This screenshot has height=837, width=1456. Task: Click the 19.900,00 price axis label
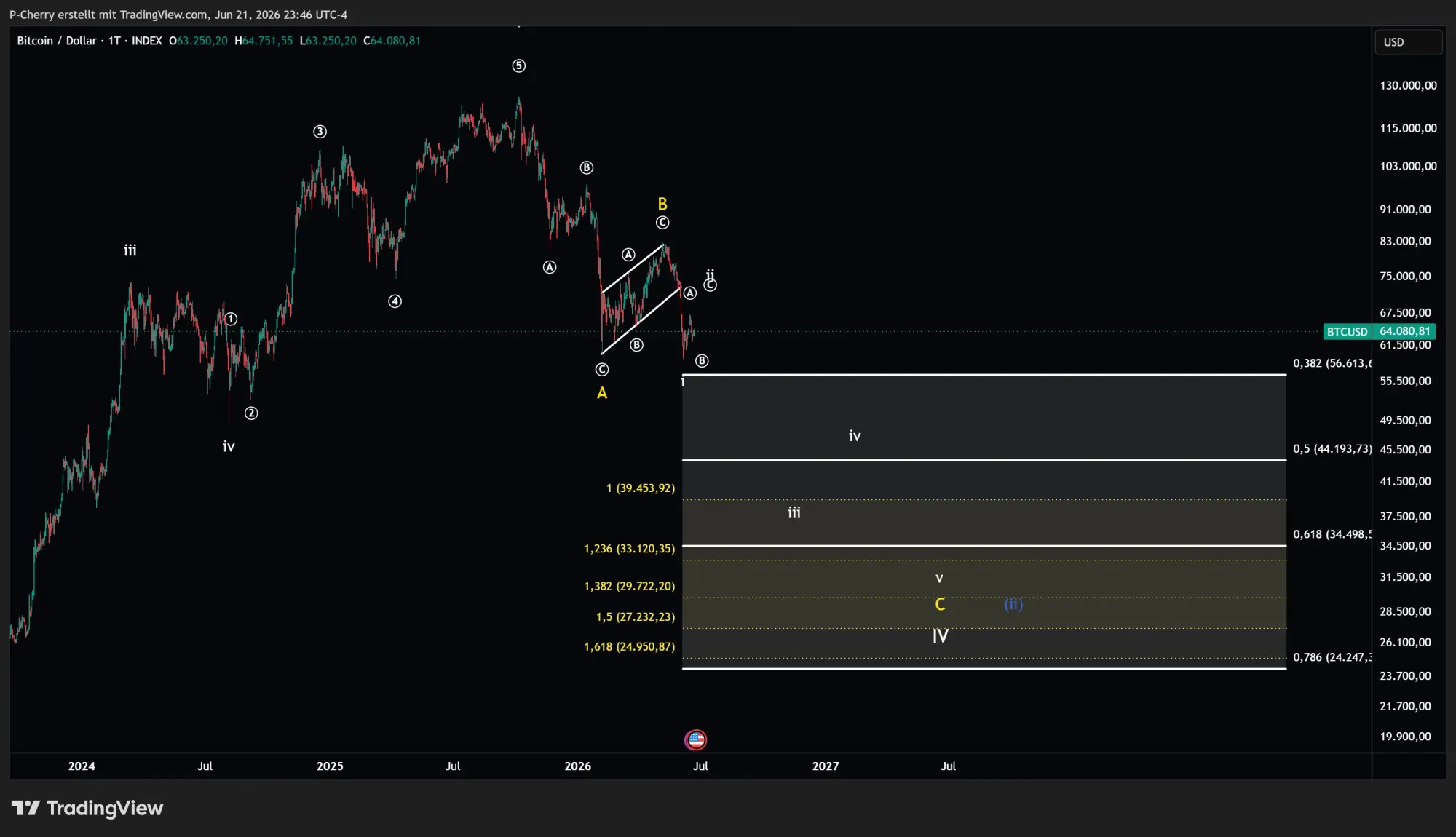[1406, 737]
